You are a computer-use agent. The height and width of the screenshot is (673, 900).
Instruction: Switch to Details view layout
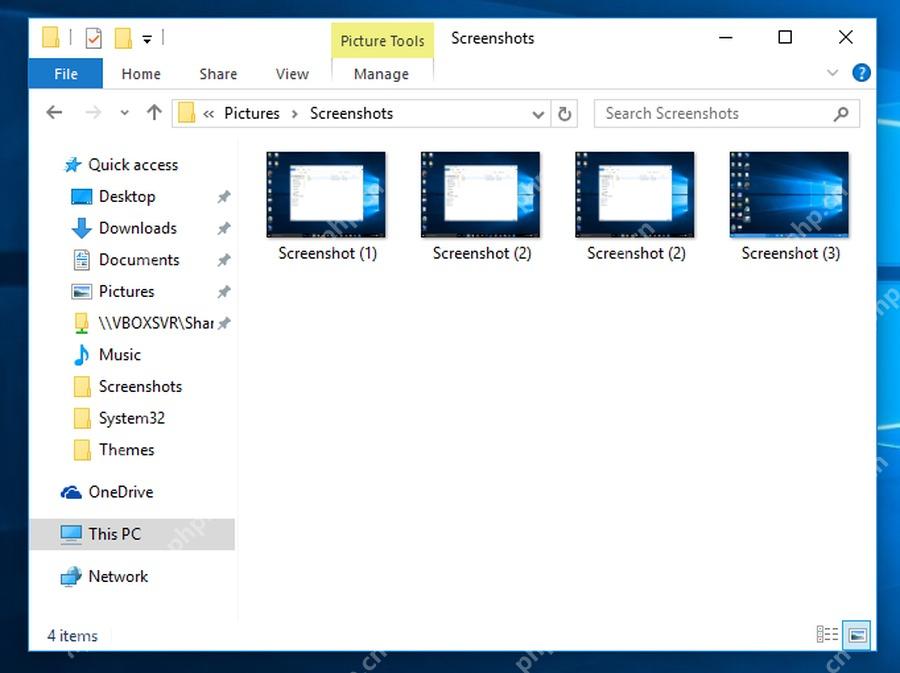tap(827, 635)
